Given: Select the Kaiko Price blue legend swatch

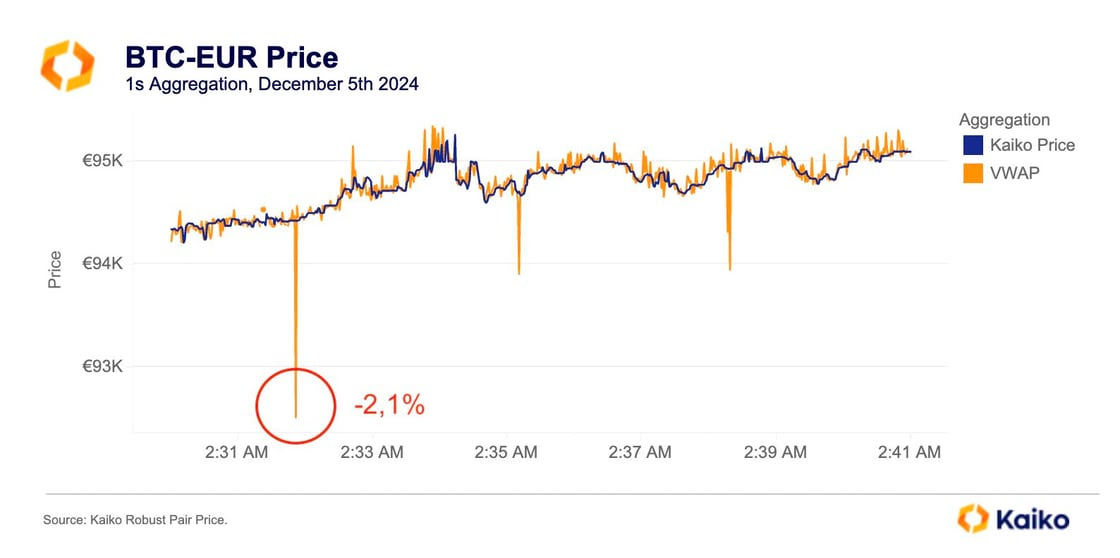Looking at the screenshot, I should pyautogui.click(x=971, y=146).
